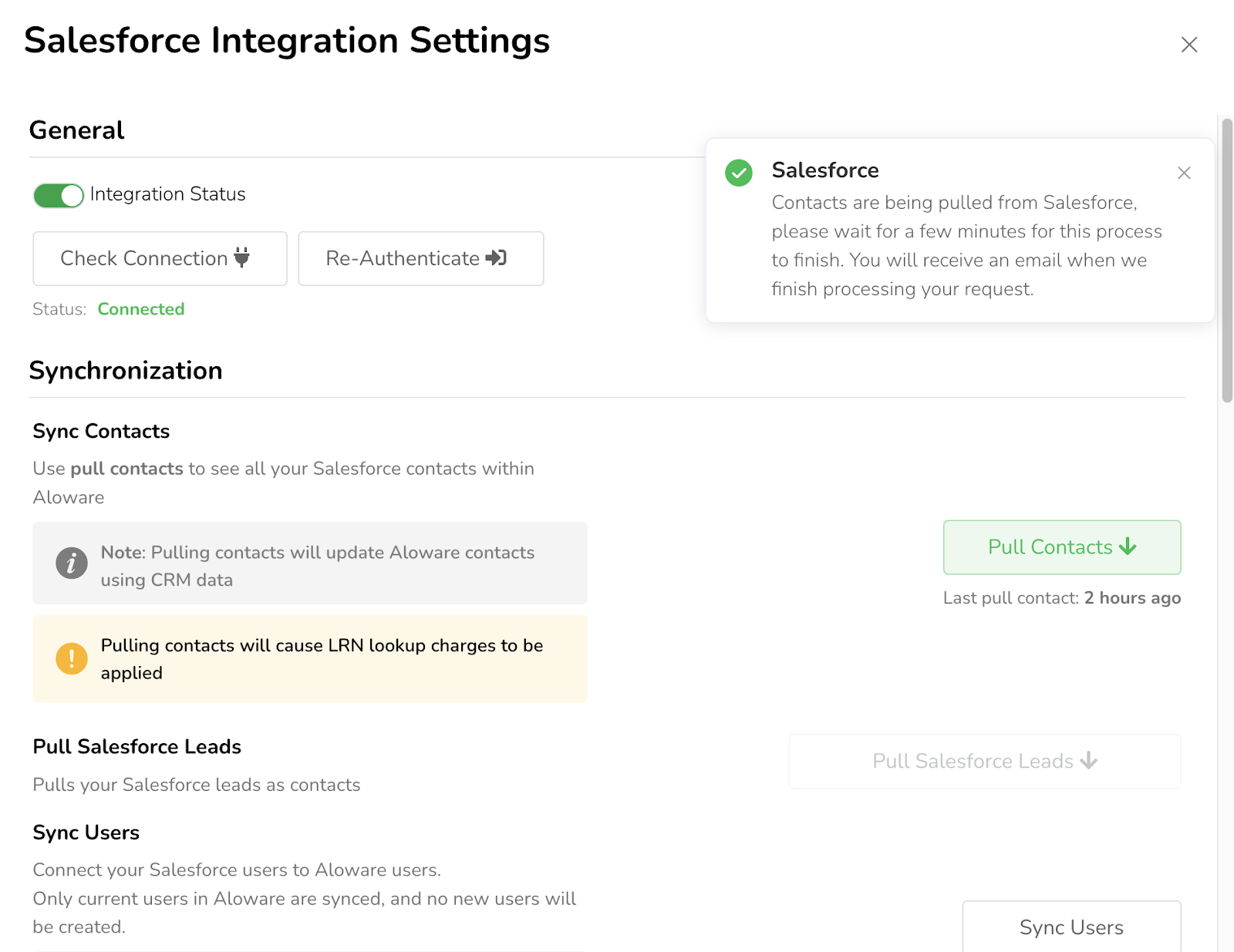Click the 'Connect your Salesforce users to Aloware' text
This screenshot has width=1234, height=952.
coord(237,870)
